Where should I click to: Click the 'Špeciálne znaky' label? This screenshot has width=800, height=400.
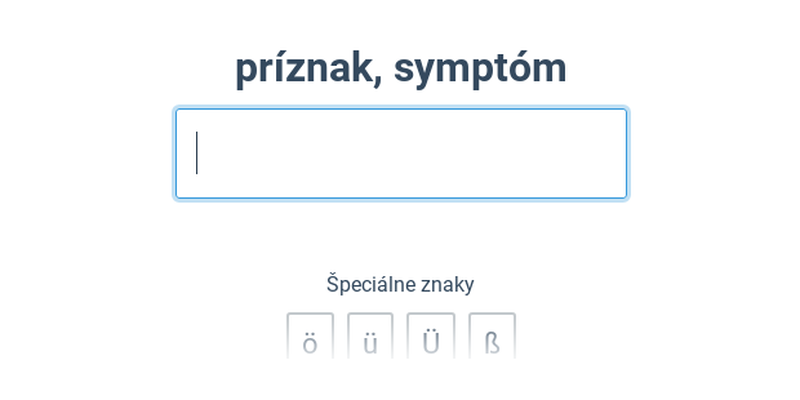point(401,285)
